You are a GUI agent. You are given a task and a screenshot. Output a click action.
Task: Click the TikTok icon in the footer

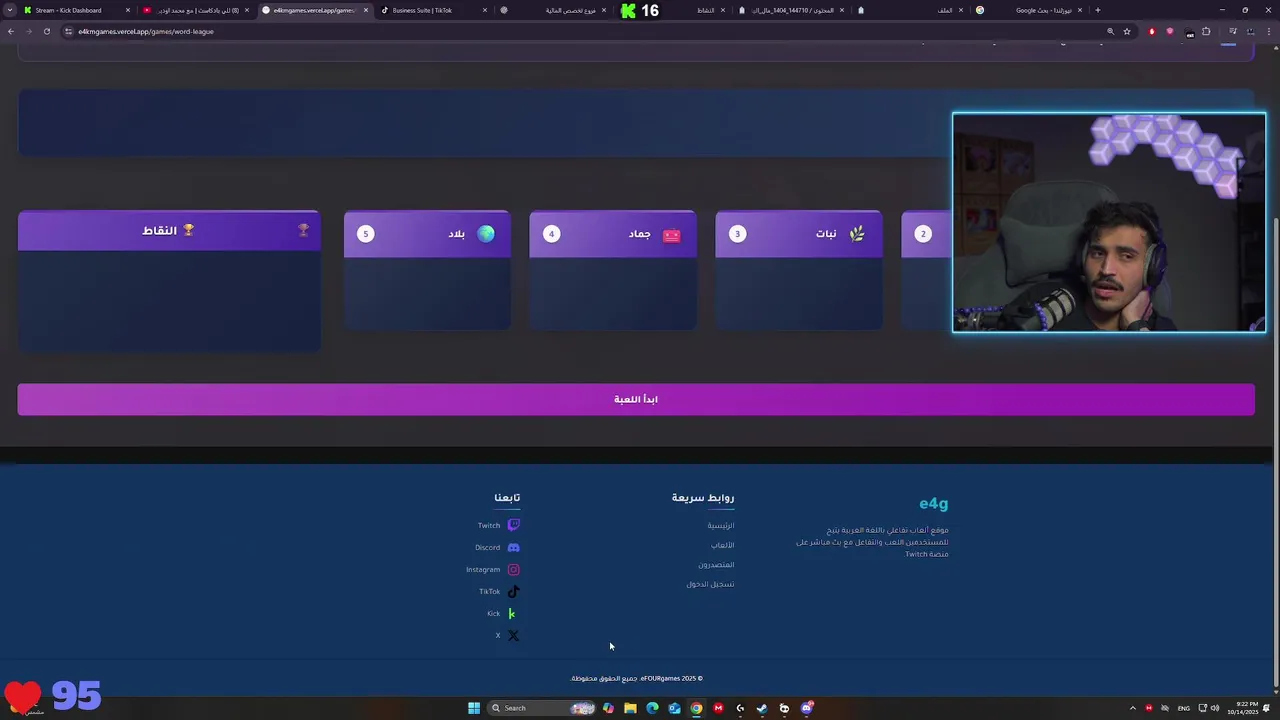point(513,591)
